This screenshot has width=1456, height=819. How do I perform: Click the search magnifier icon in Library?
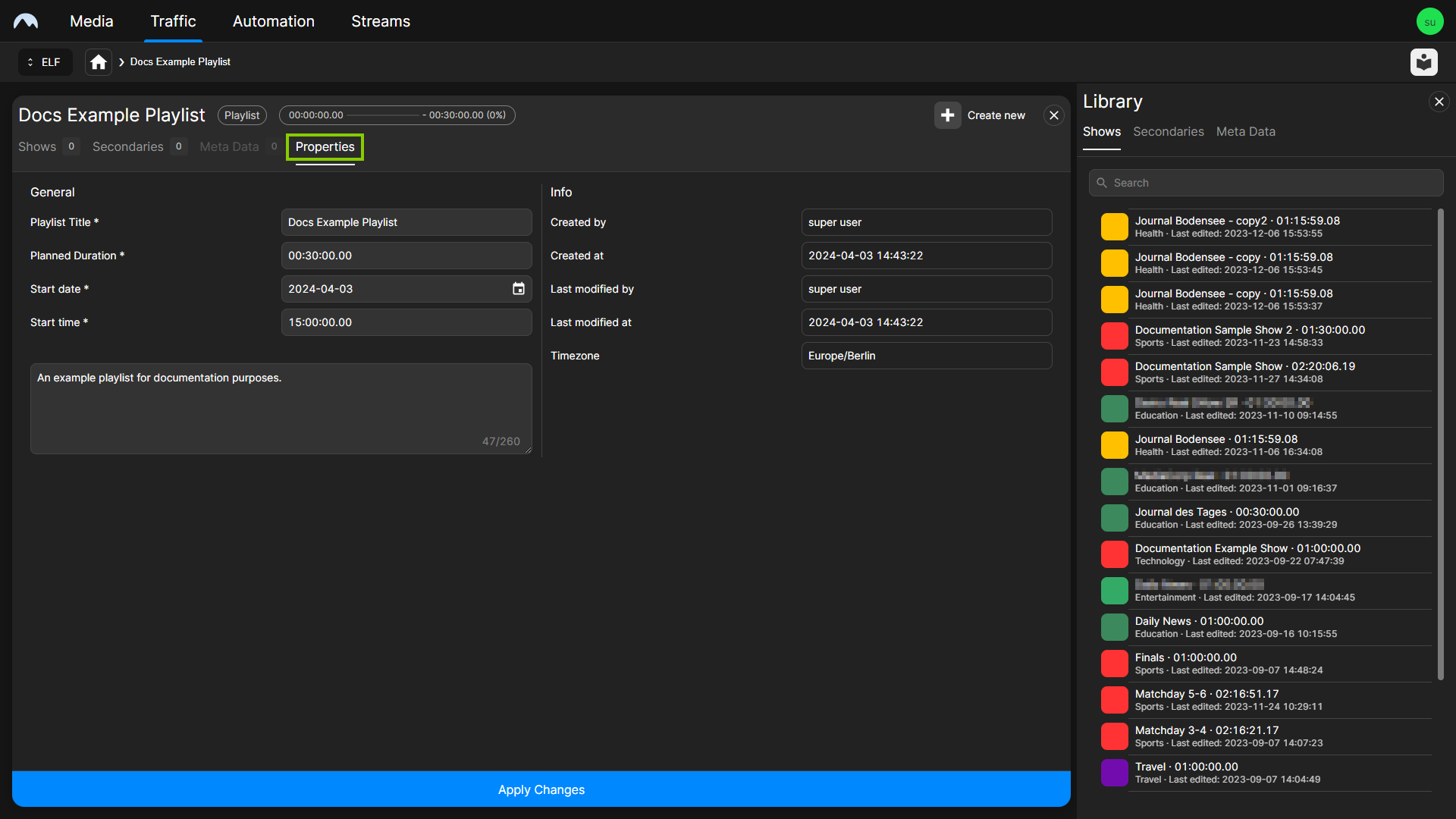pyautogui.click(x=1102, y=183)
